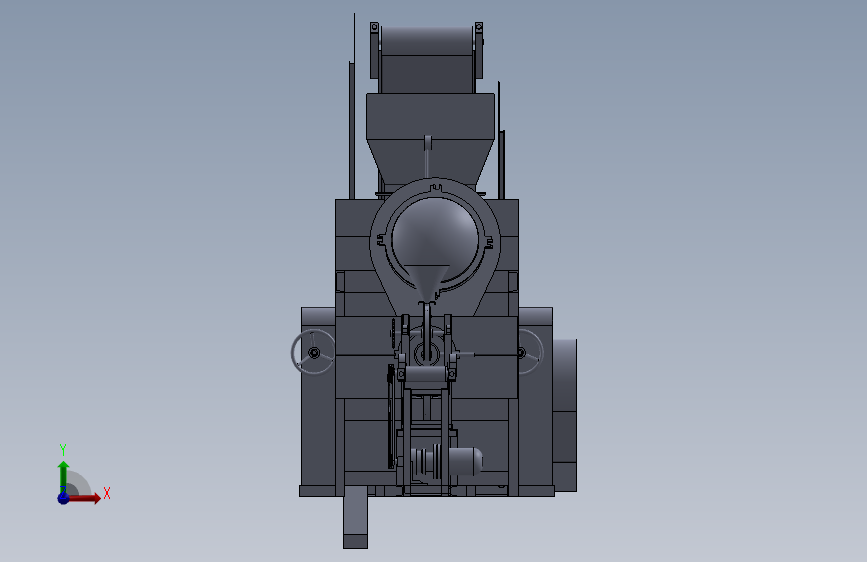867x562 pixels.
Task: Click the green Y axis arrow on triad
Action: click(64, 477)
